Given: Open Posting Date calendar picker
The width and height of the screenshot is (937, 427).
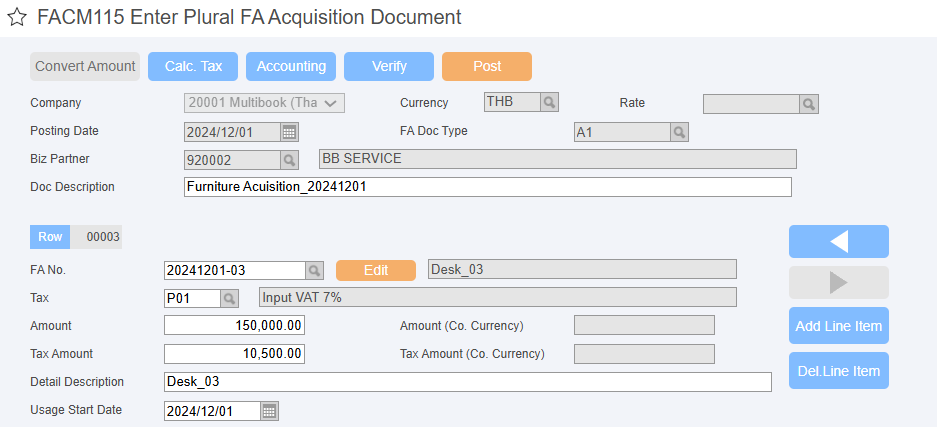Looking at the screenshot, I should pos(289,132).
